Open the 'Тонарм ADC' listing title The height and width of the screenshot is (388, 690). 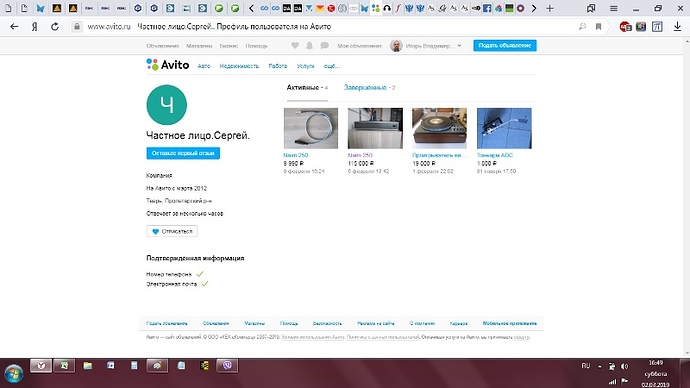point(495,155)
